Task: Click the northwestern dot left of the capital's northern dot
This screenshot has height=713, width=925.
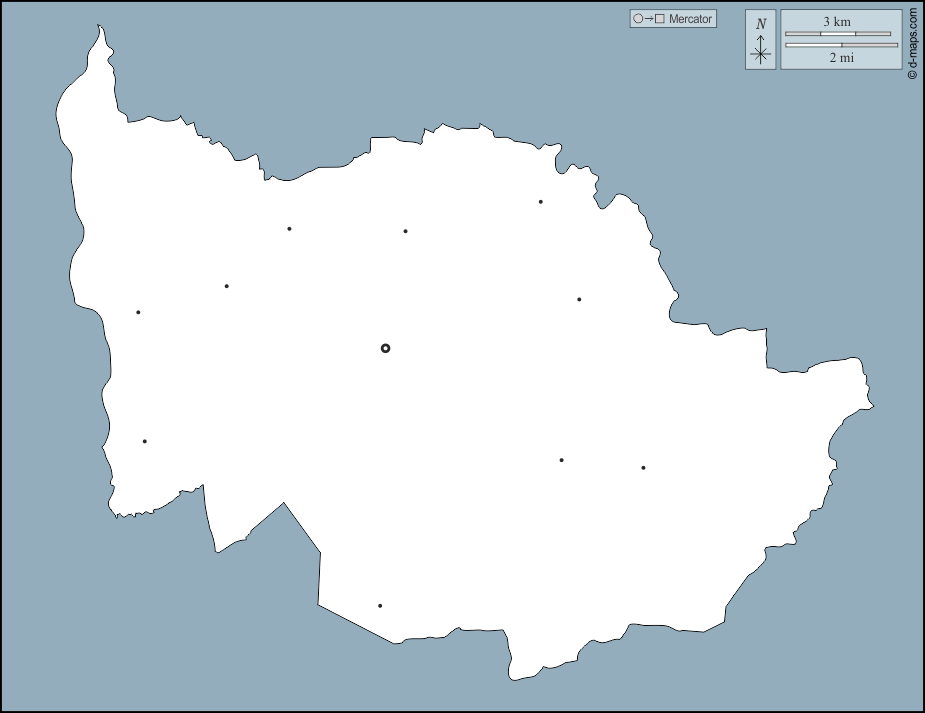Action: pyautogui.click(x=289, y=229)
